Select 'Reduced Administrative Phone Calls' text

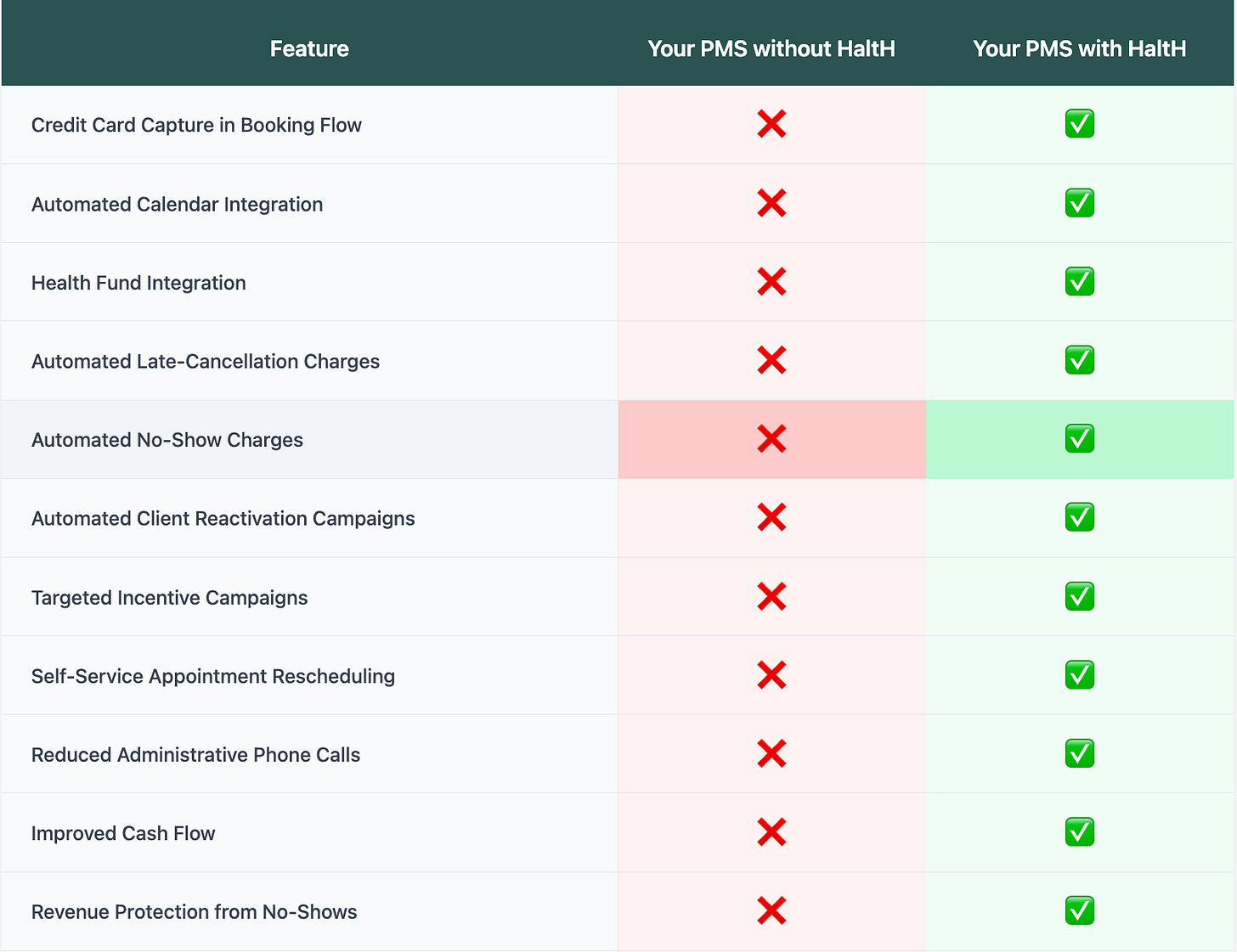tap(195, 755)
